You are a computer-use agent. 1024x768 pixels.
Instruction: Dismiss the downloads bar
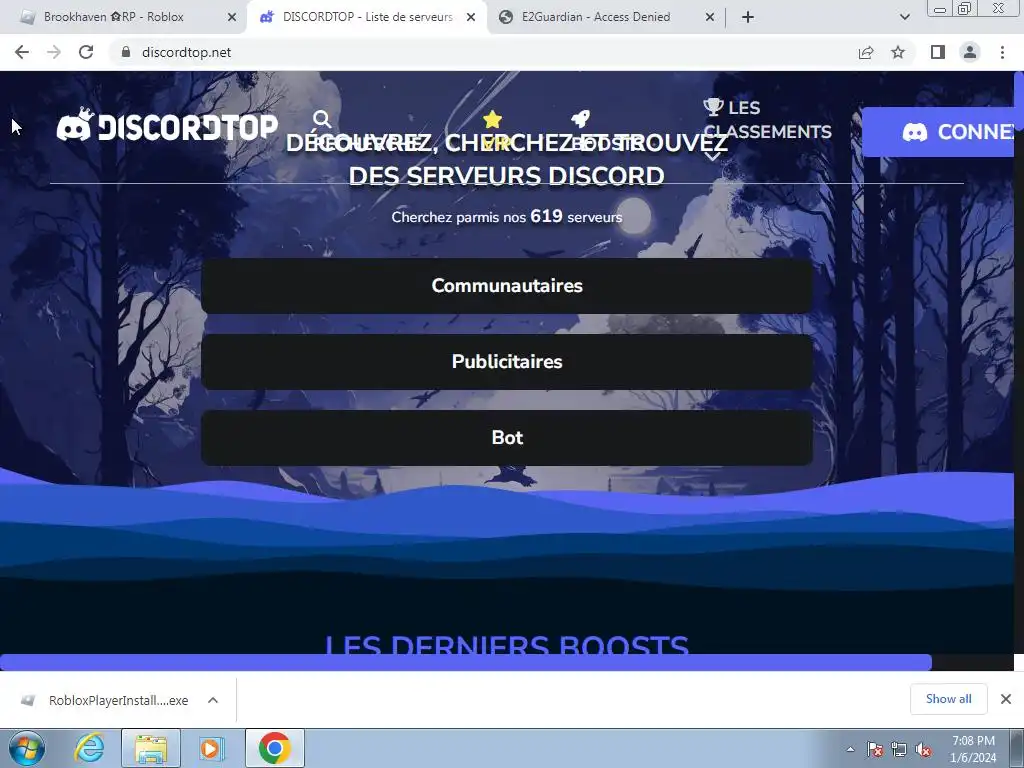1006,699
